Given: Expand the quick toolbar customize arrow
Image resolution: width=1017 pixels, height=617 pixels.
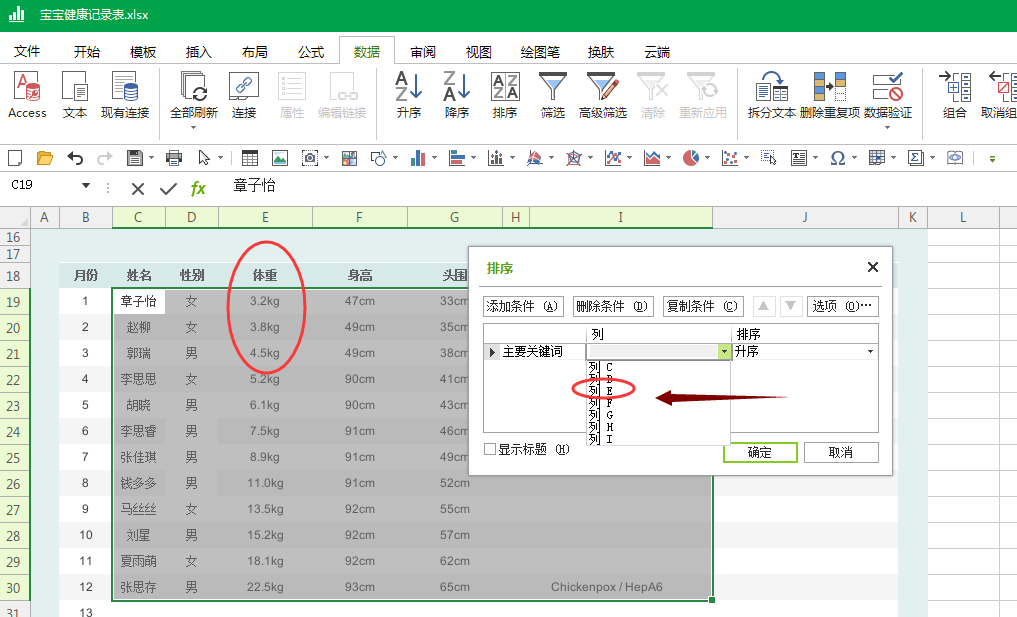Looking at the screenshot, I should 992,158.
